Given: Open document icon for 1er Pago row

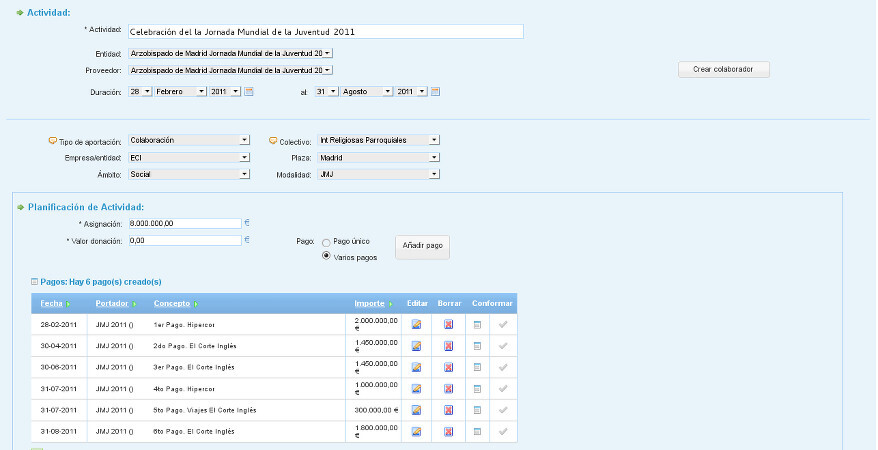Looking at the screenshot, I should click(x=477, y=325).
